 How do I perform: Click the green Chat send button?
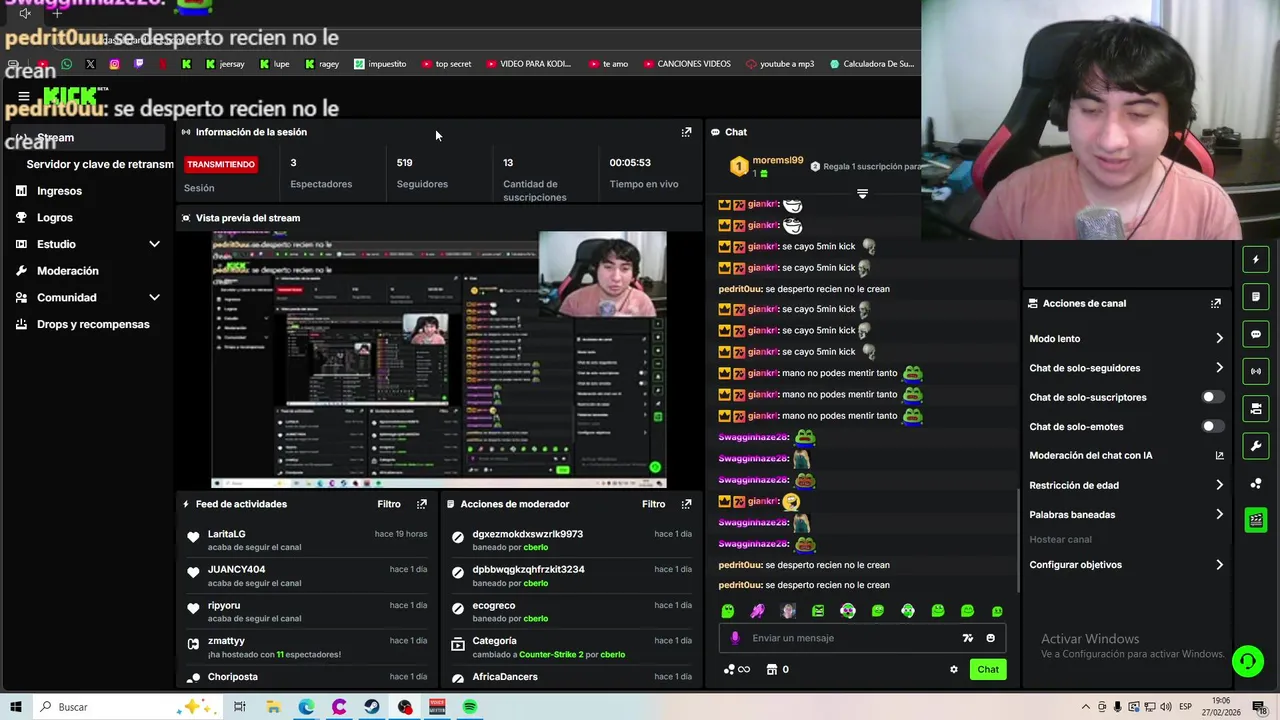pyautogui.click(x=988, y=670)
